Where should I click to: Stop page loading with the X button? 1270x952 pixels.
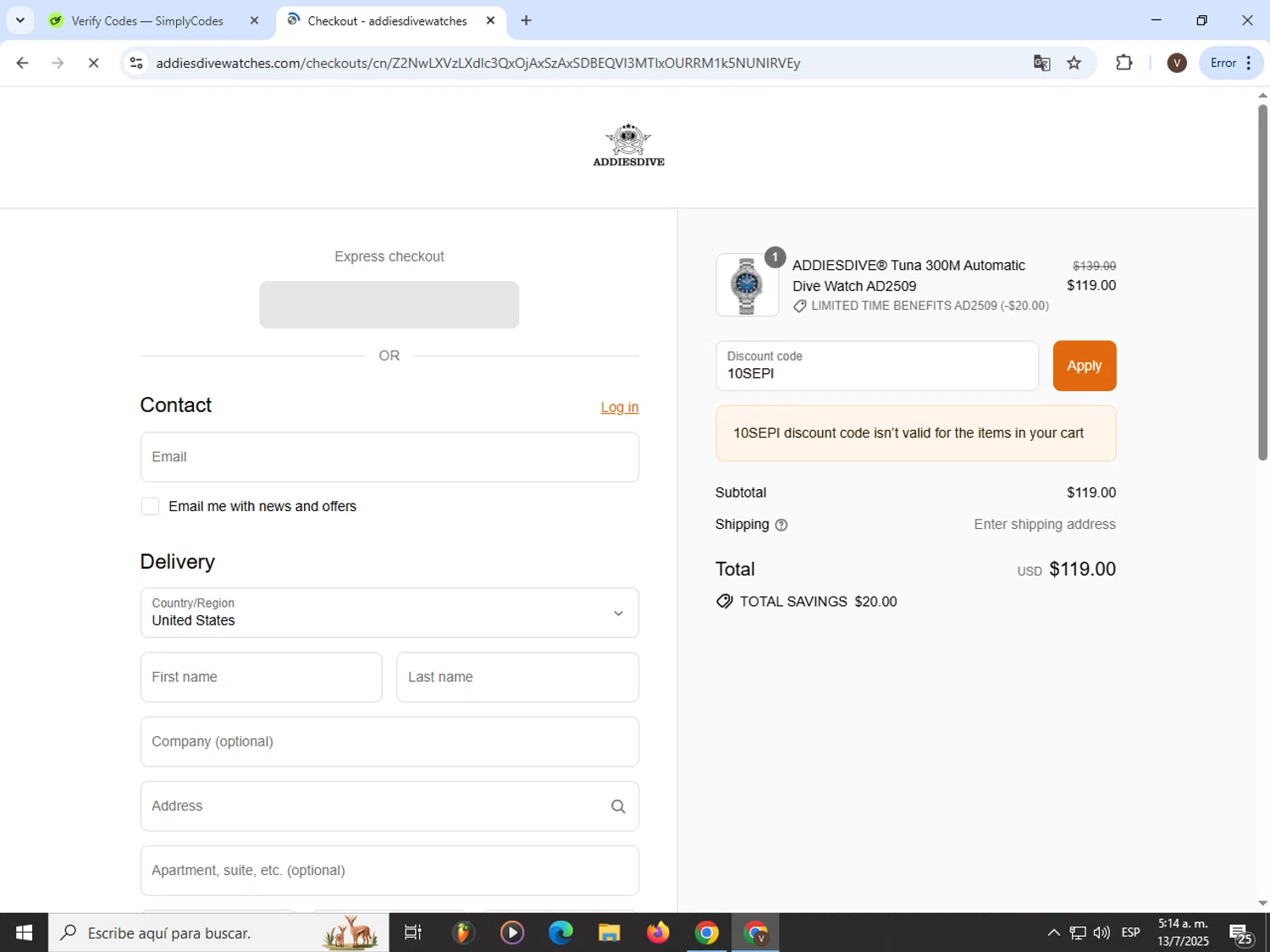(x=93, y=63)
